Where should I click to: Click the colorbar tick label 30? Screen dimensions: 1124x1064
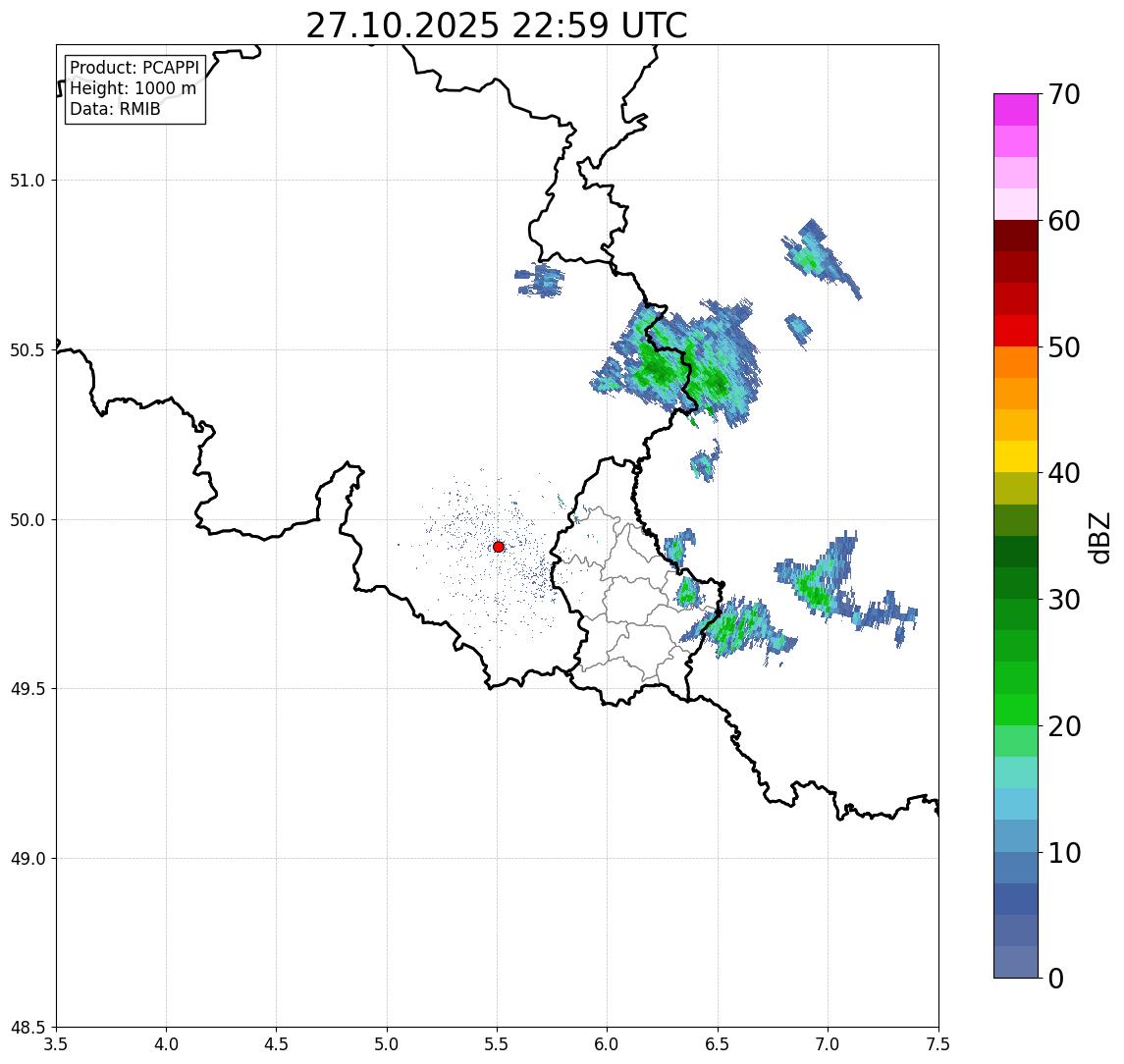(x=1063, y=600)
